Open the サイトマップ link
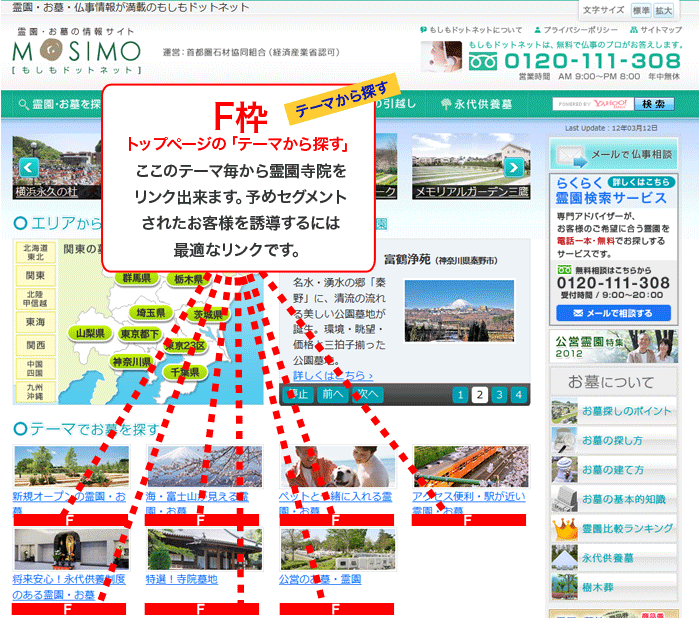700x619 pixels. click(656, 30)
